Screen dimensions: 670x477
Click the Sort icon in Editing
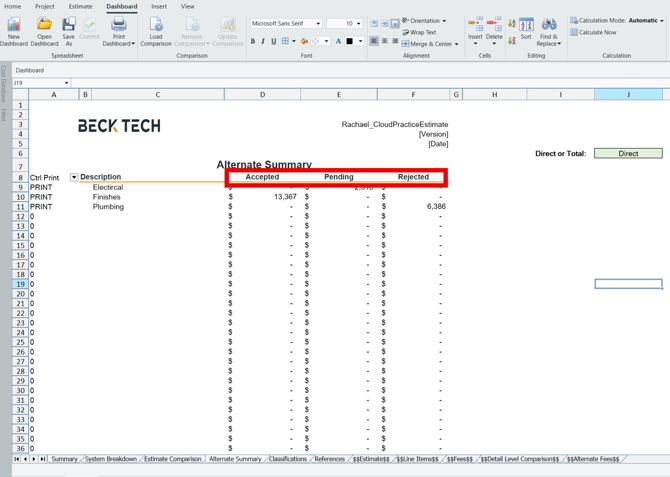526,26
